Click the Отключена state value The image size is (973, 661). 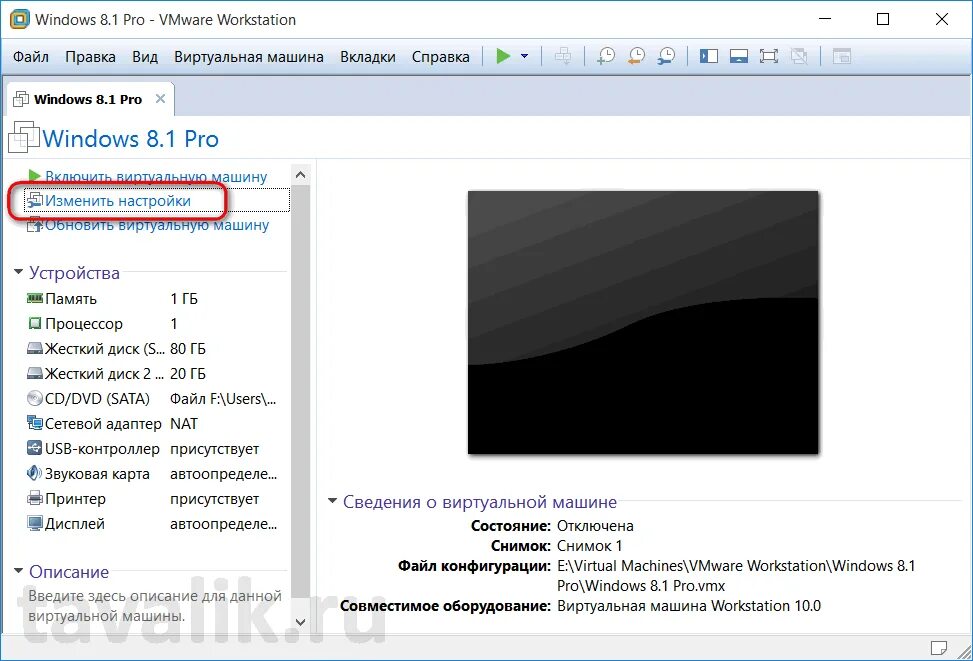tap(595, 526)
